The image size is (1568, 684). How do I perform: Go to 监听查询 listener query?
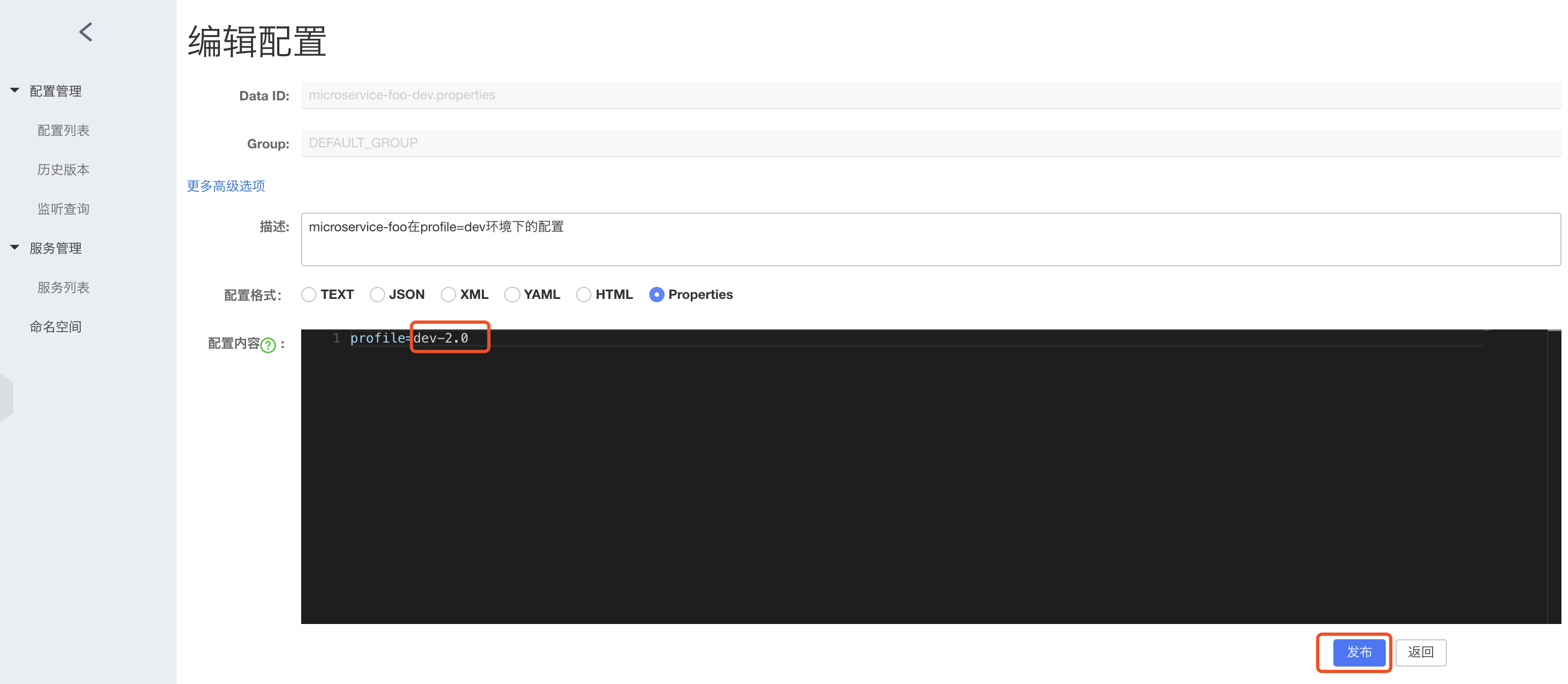(x=63, y=209)
